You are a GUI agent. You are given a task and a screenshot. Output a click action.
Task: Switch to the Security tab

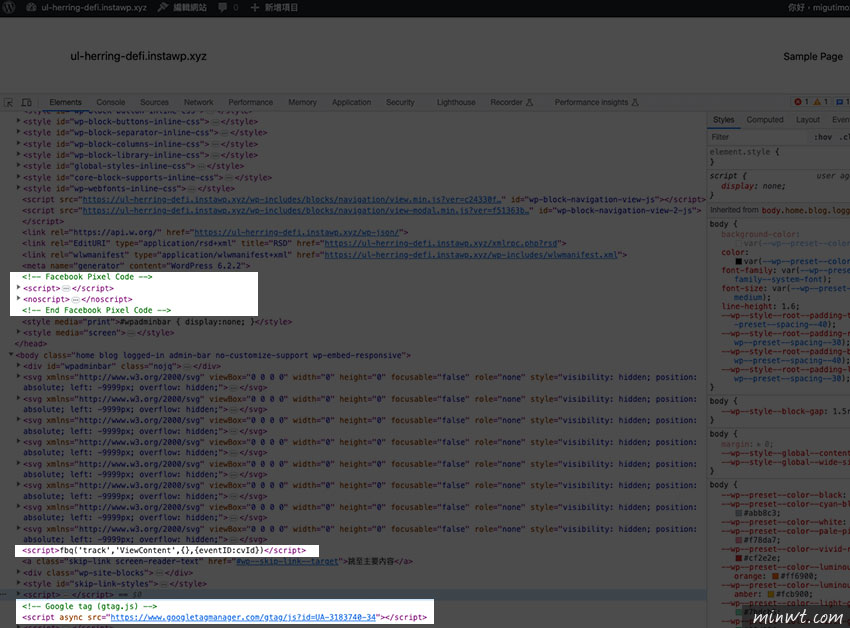[400, 102]
